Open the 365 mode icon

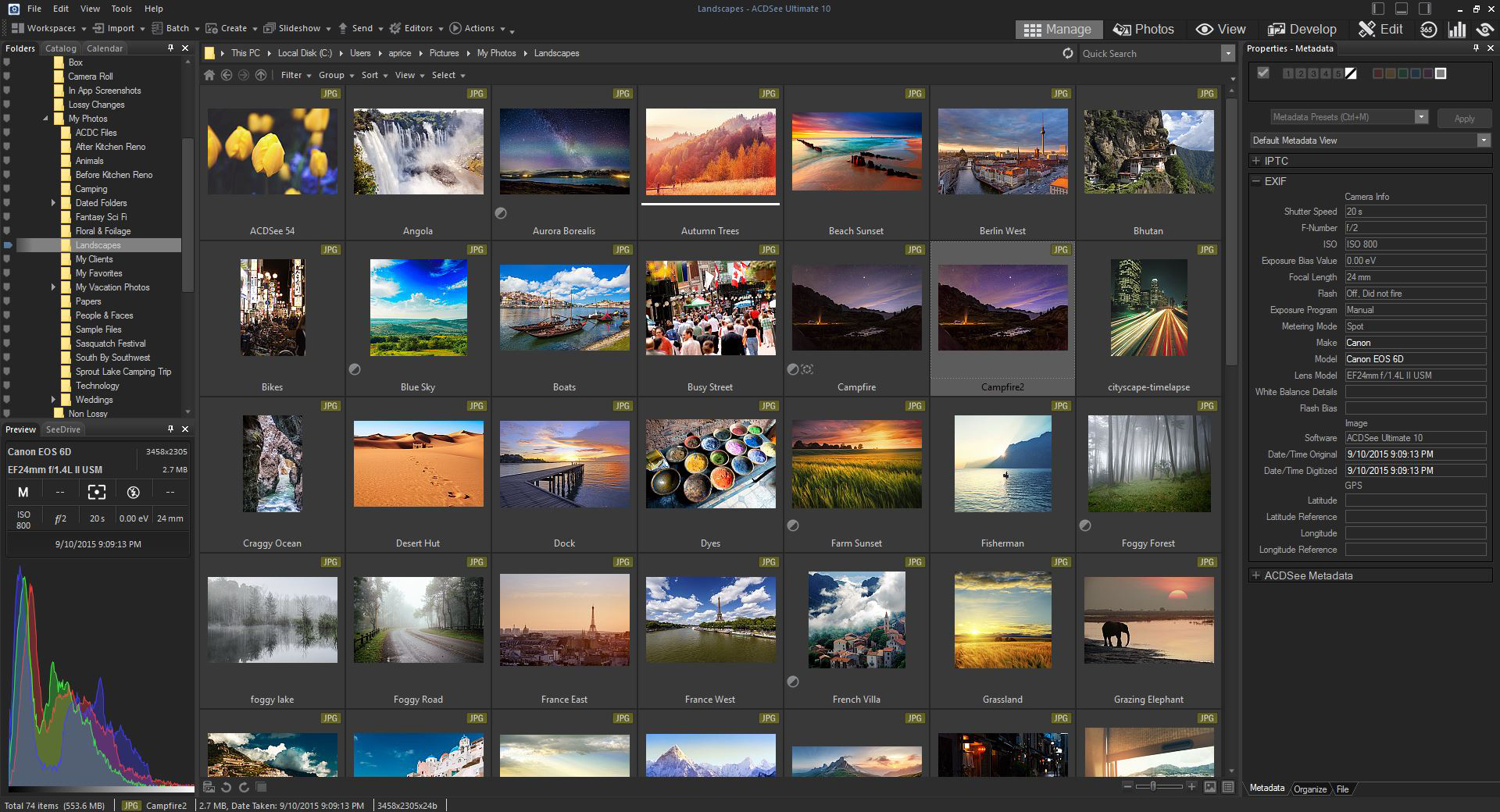tap(1428, 30)
